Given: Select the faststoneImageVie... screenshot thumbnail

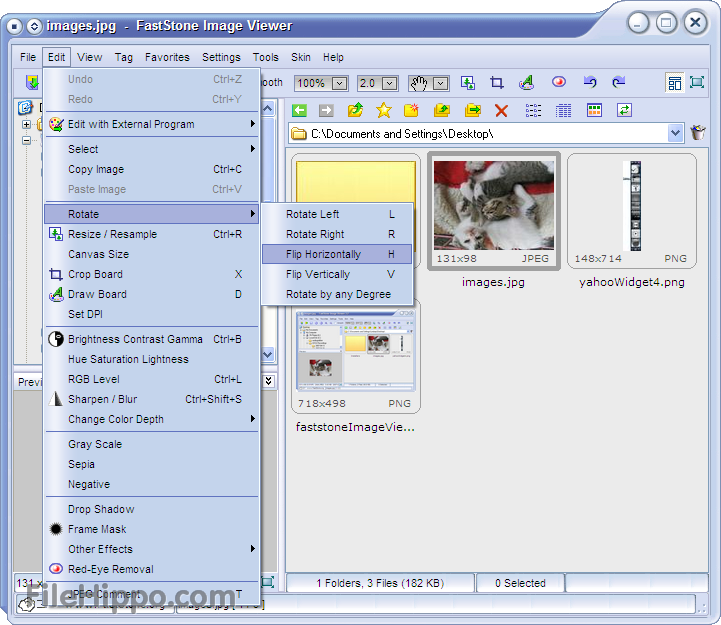Looking at the screenshot, I should point(355,356).
